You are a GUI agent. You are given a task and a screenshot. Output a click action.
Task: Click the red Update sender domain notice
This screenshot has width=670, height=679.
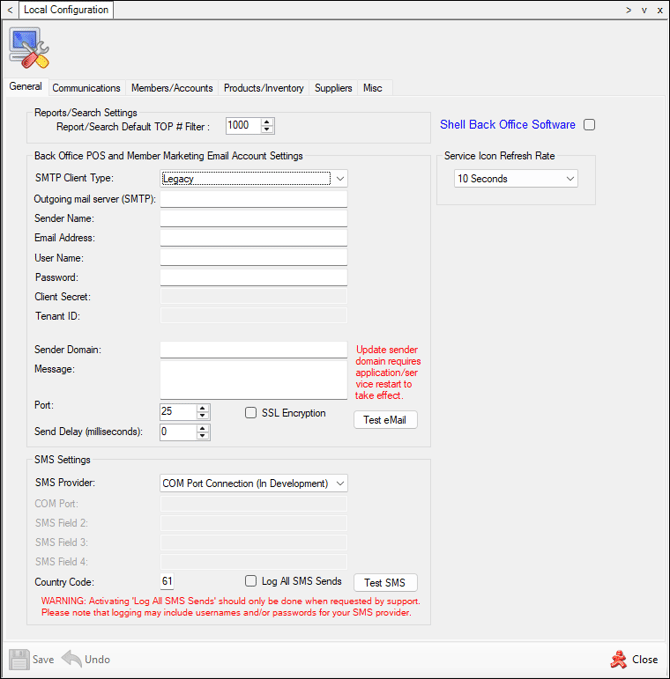(x=388, y=372)
